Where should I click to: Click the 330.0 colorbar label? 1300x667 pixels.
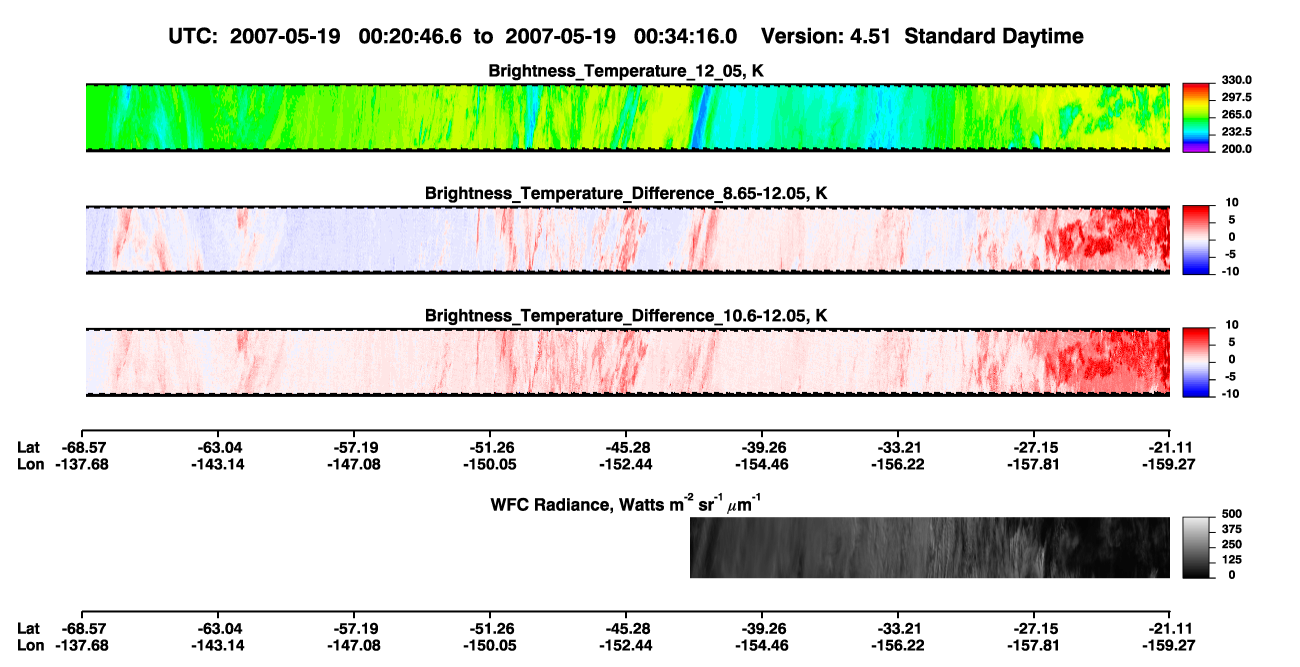tap(1236, 80)
